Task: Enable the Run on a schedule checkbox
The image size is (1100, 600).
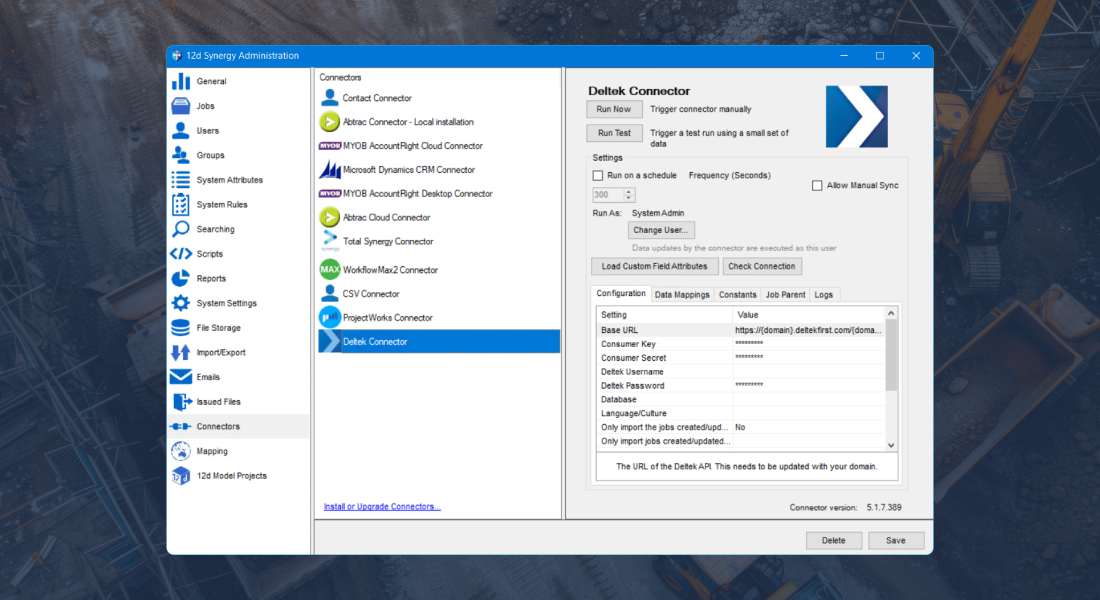Action: tap(598, 176)
